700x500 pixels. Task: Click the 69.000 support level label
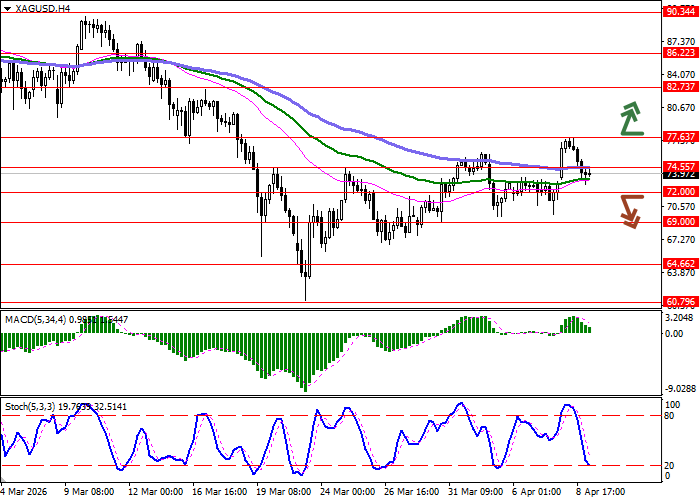[x=680, y=222]
